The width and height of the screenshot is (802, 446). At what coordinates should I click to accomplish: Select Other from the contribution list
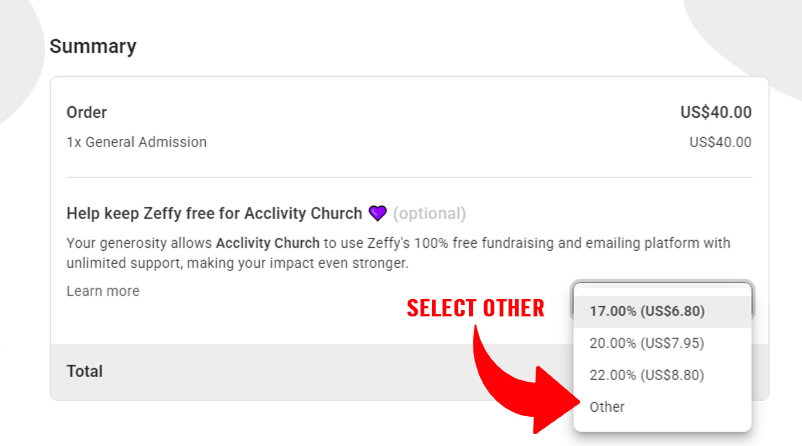pyautogui.click(x=607, y=407)
